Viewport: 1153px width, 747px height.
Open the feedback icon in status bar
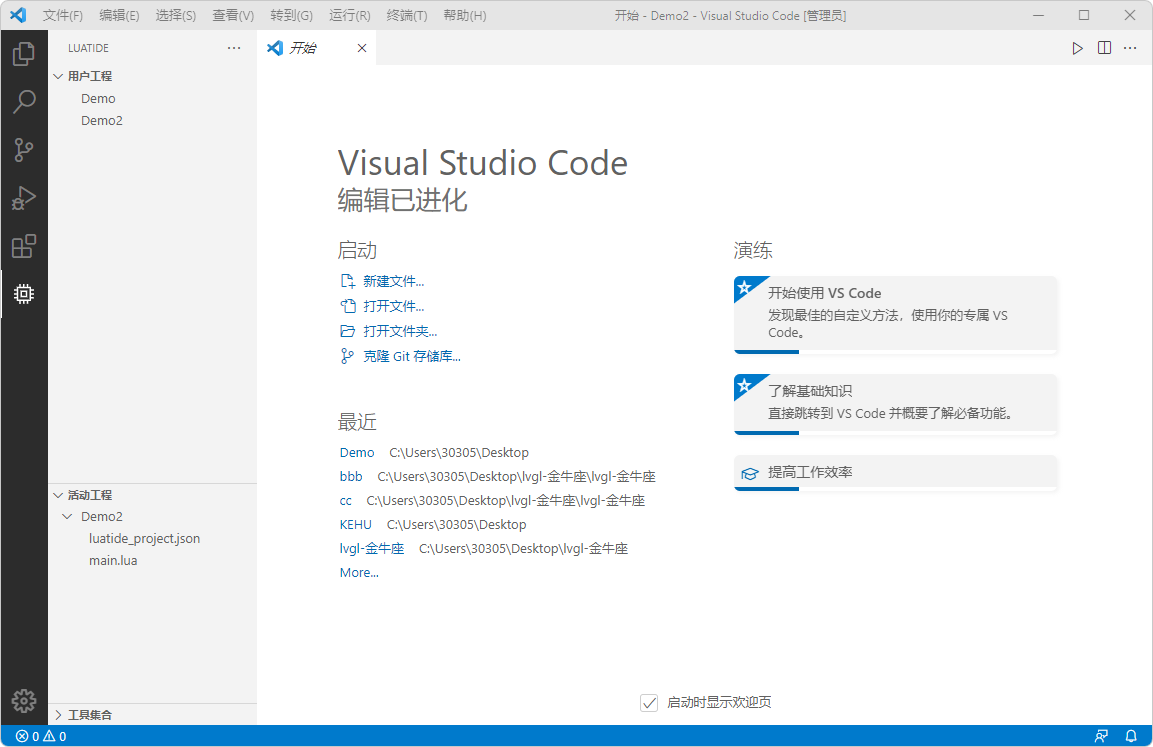(x=1102, y=736)
